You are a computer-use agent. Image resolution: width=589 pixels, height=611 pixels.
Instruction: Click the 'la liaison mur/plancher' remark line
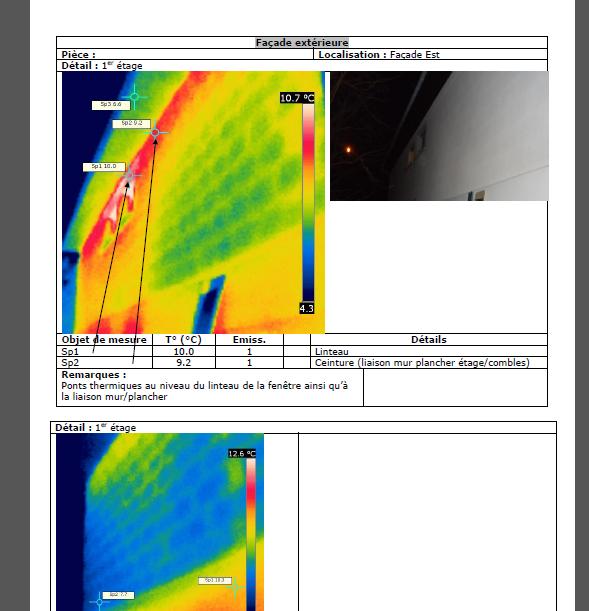[114, 397]
